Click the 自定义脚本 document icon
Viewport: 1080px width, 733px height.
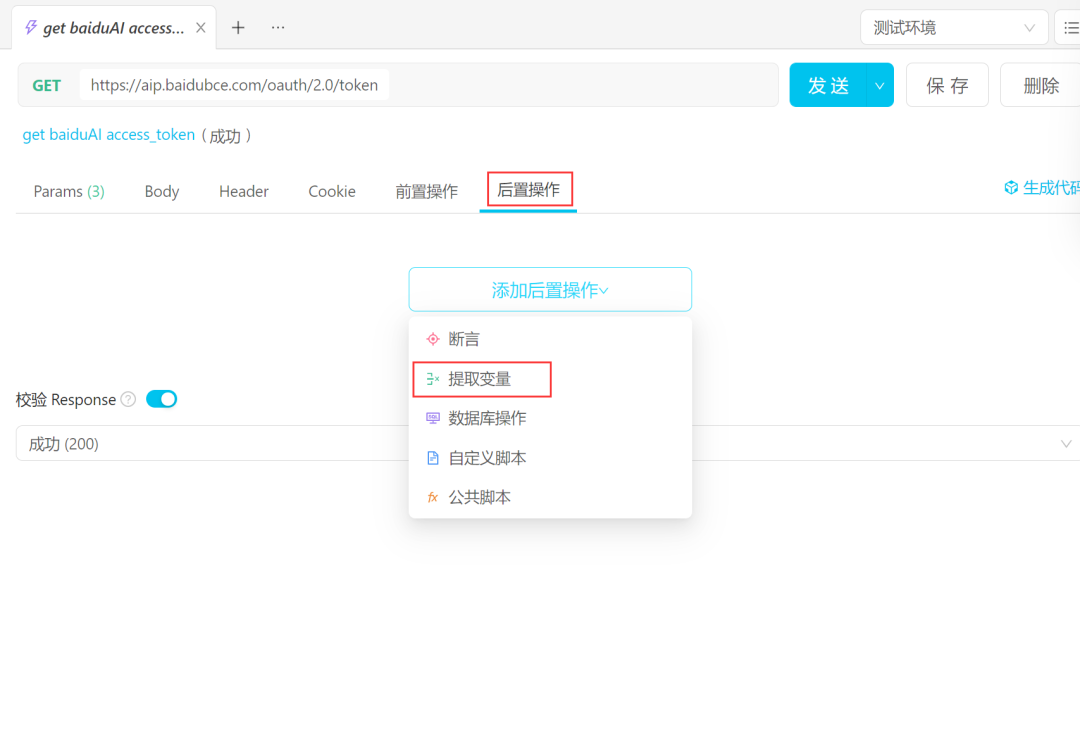point(433,458)
